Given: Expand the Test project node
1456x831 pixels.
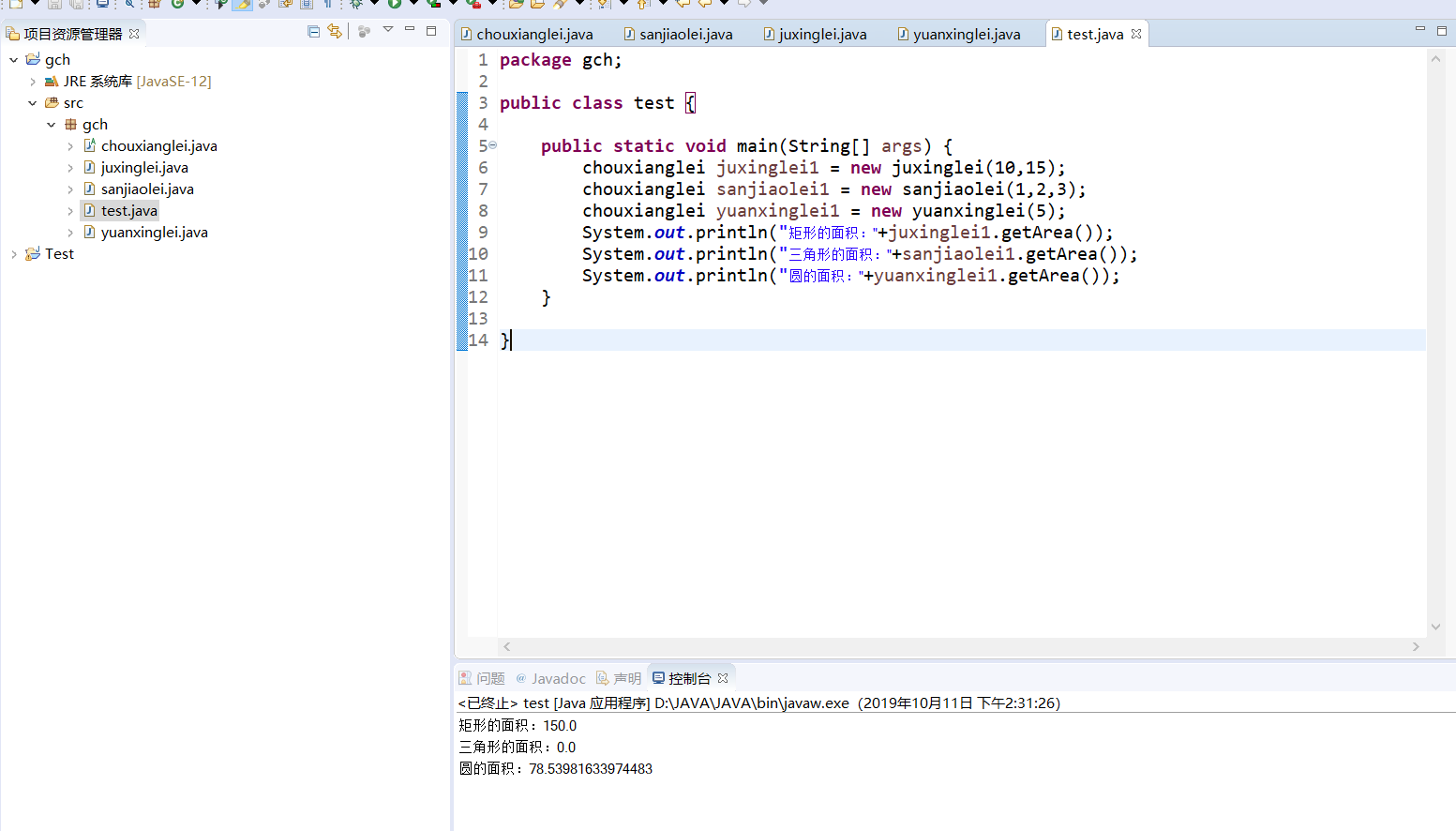Looking at the screenshot, I should 14,254.
